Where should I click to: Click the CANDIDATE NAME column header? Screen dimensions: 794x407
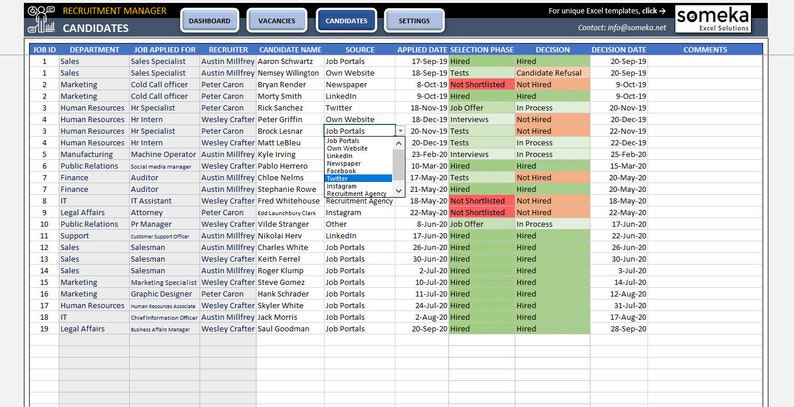tap(290, 50)
